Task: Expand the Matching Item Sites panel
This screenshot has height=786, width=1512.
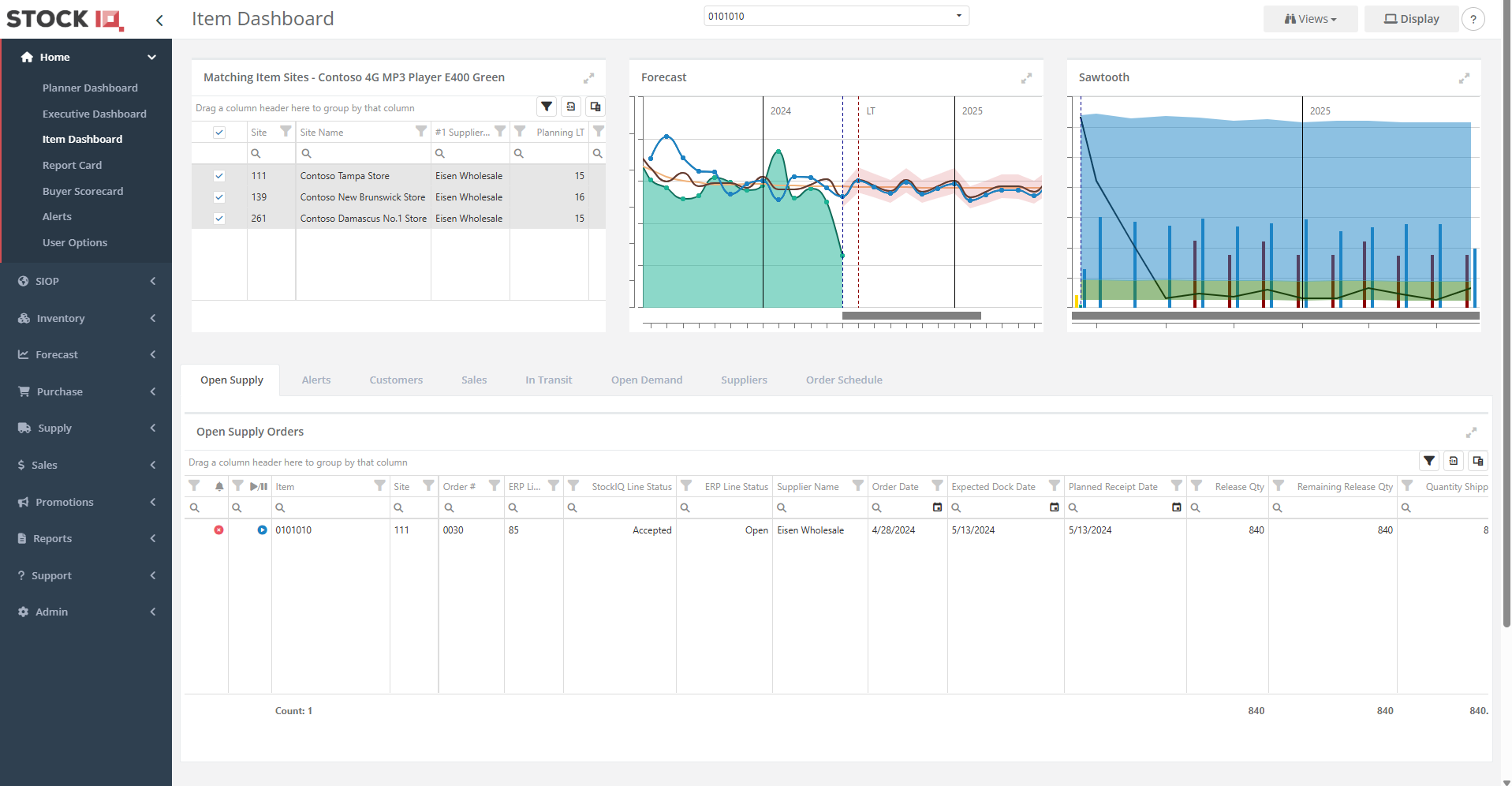Action: click(x=588, y=78)
